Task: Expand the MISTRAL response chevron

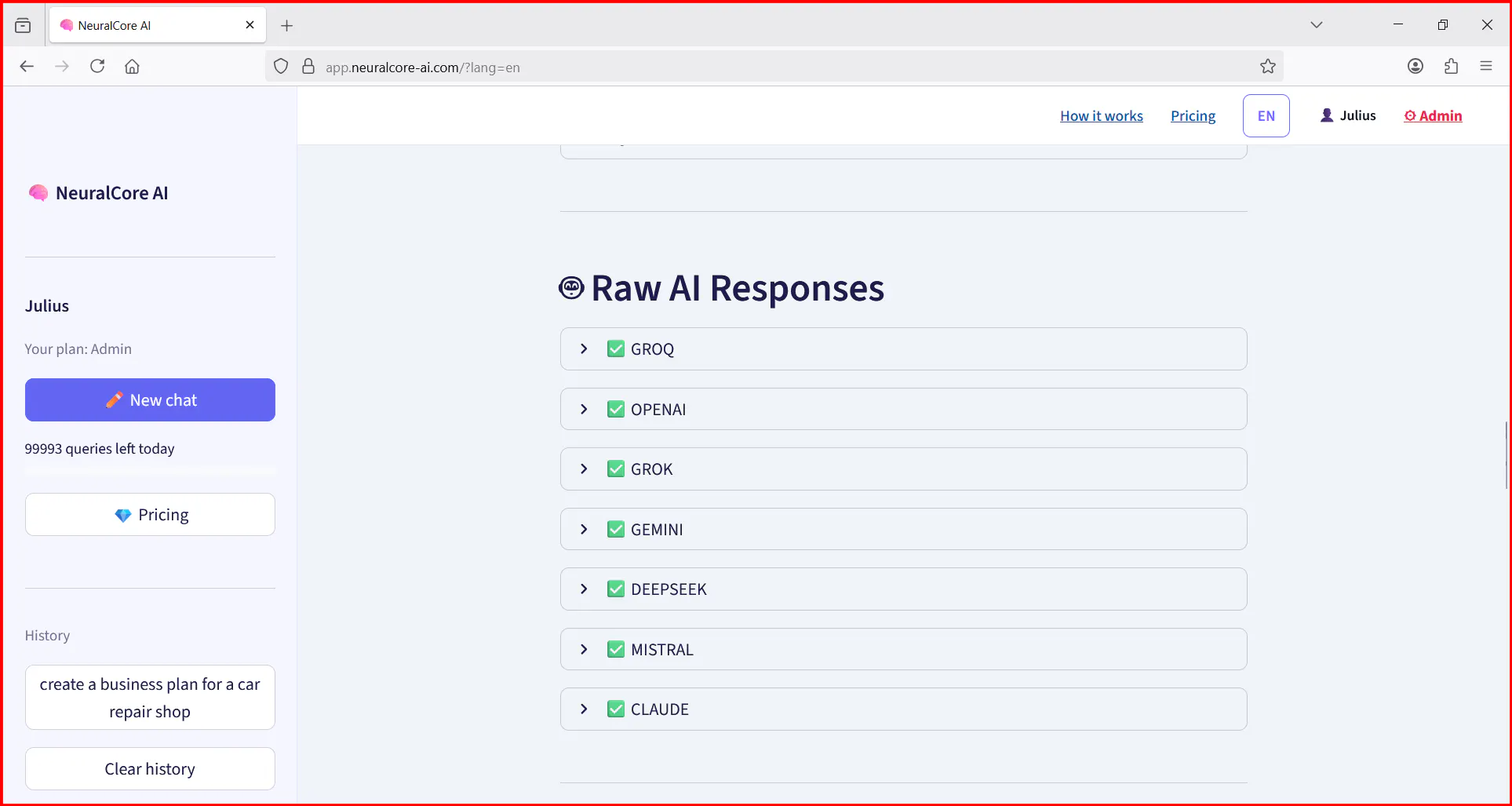Action: click(584, 650)
